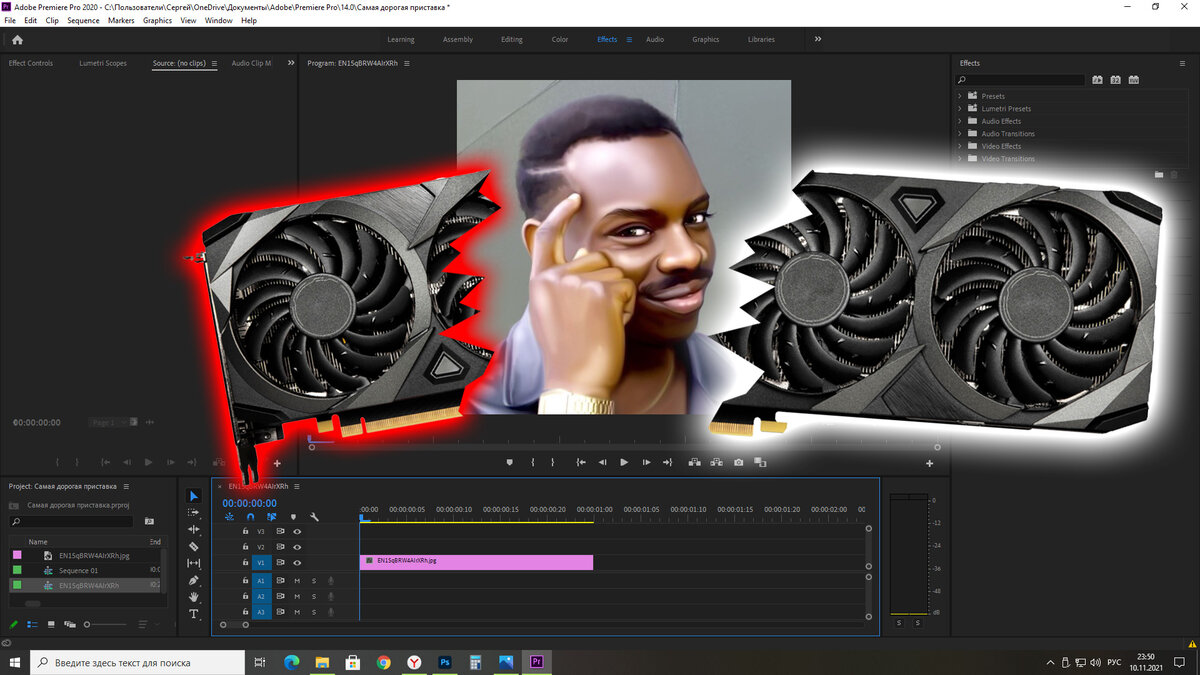Click the Effects panel search field
Screen dimensions: 1200x675
point(1020,80)
